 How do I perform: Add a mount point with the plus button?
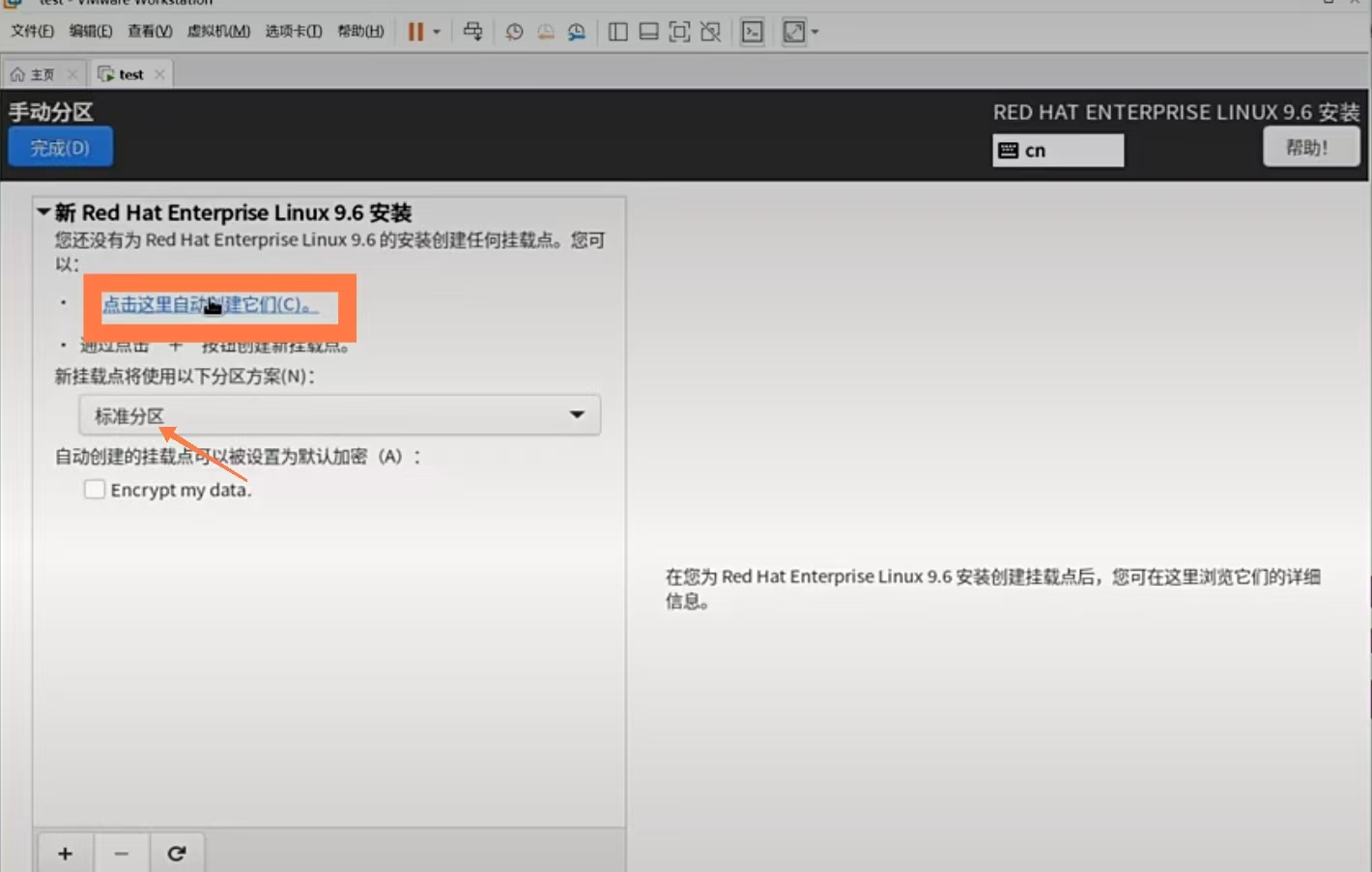click(65, 854)
